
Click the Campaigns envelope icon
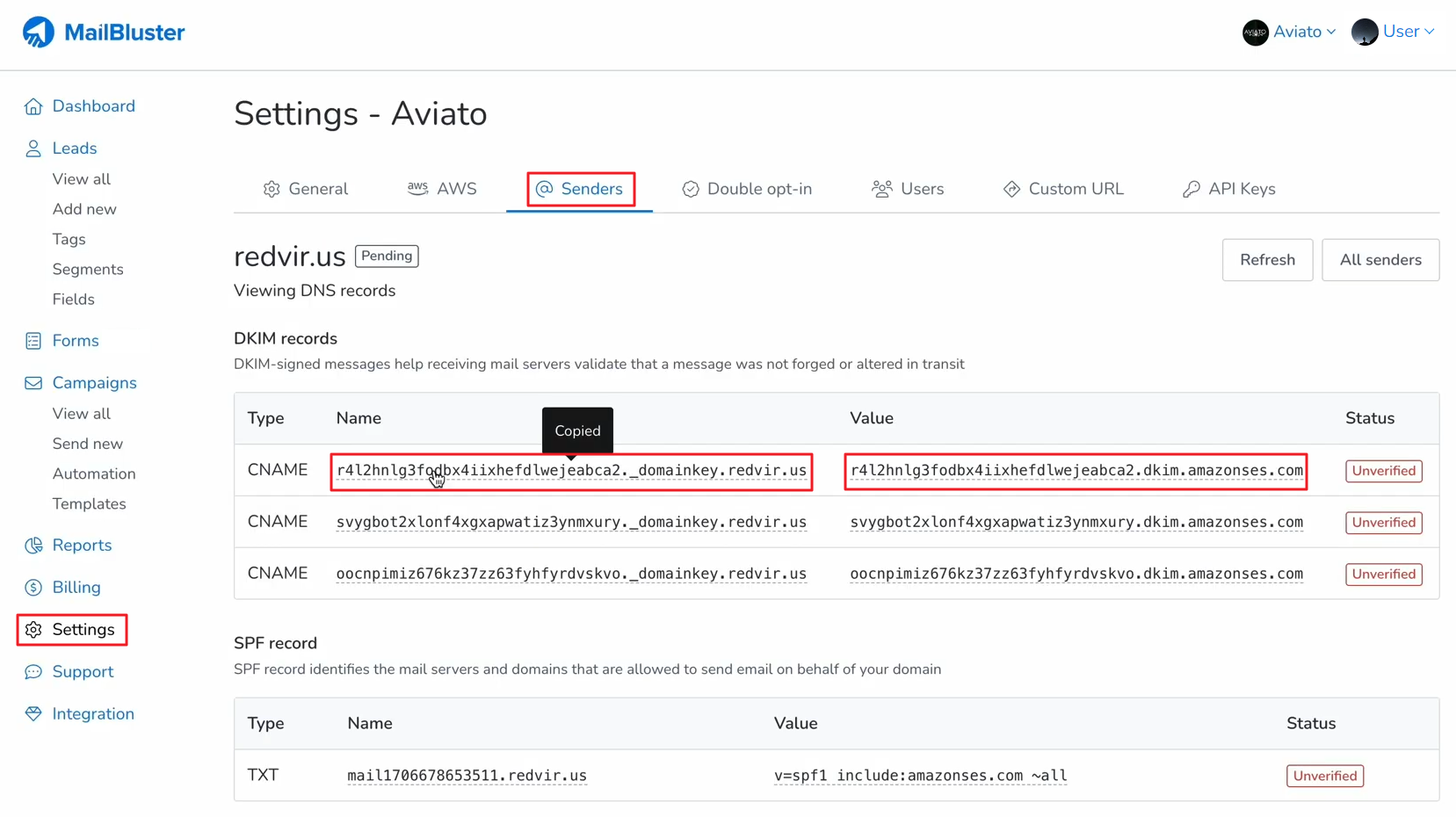coord(33,383)
